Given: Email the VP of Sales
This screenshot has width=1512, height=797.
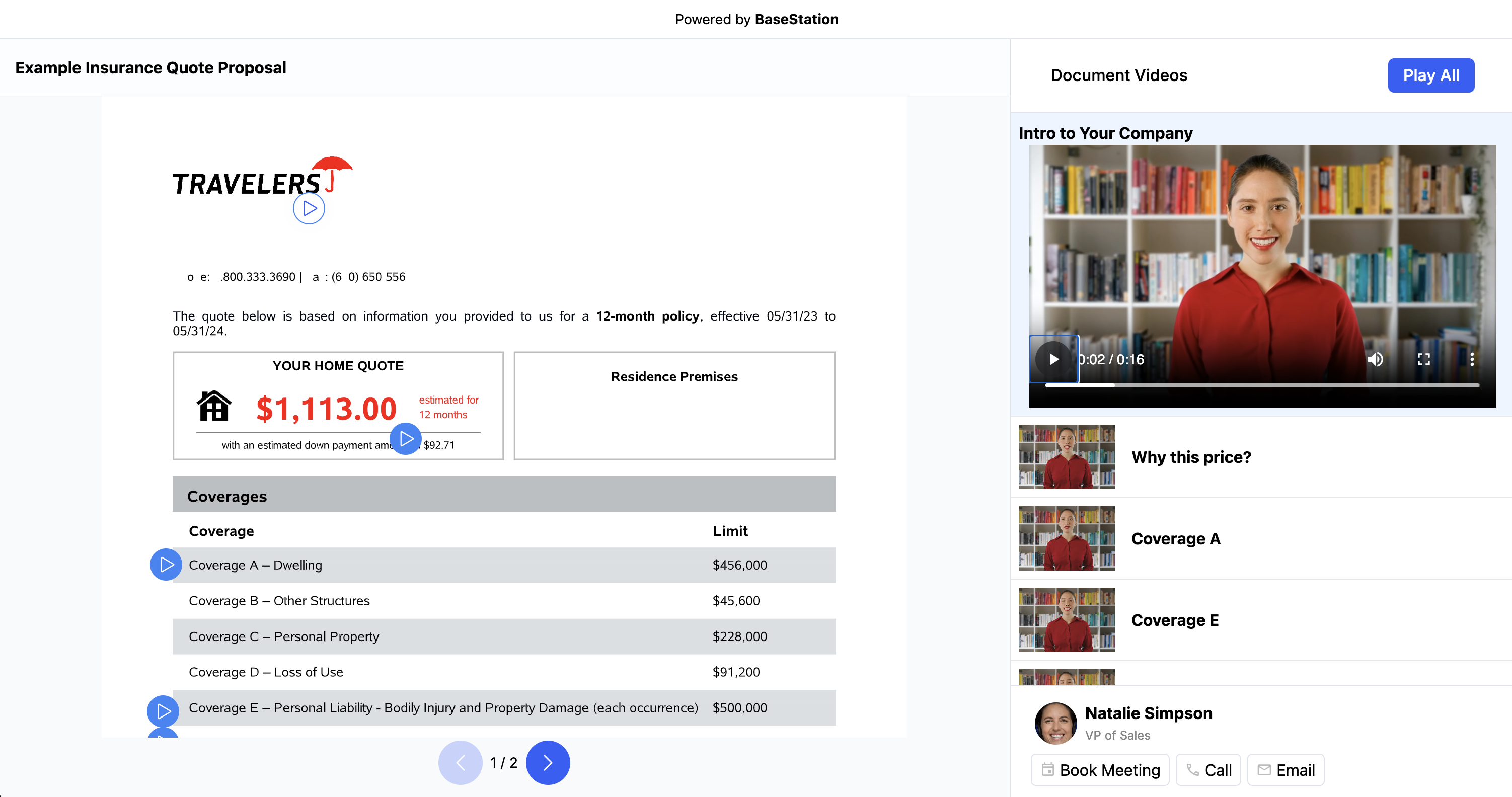Looking at the screenshot, I should coord(1286,769).
